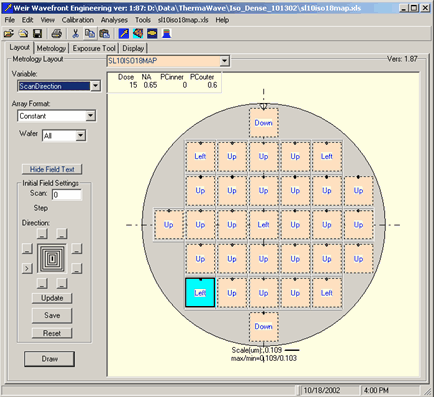Click the NA value 0.65
Screen dimensions: 435x397
[x=150, y=85]
